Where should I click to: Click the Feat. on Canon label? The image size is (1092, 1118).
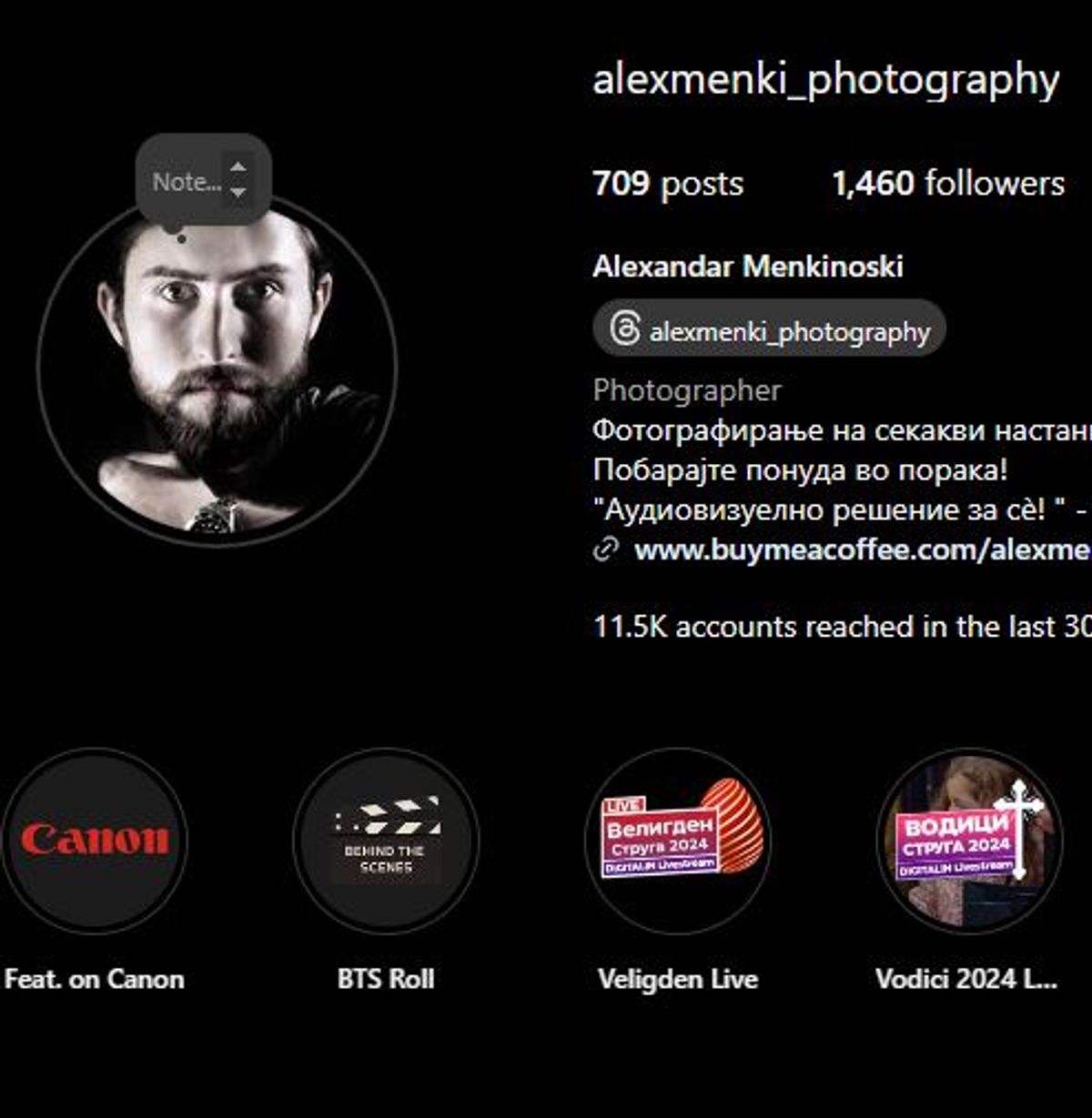coord(95,979)
